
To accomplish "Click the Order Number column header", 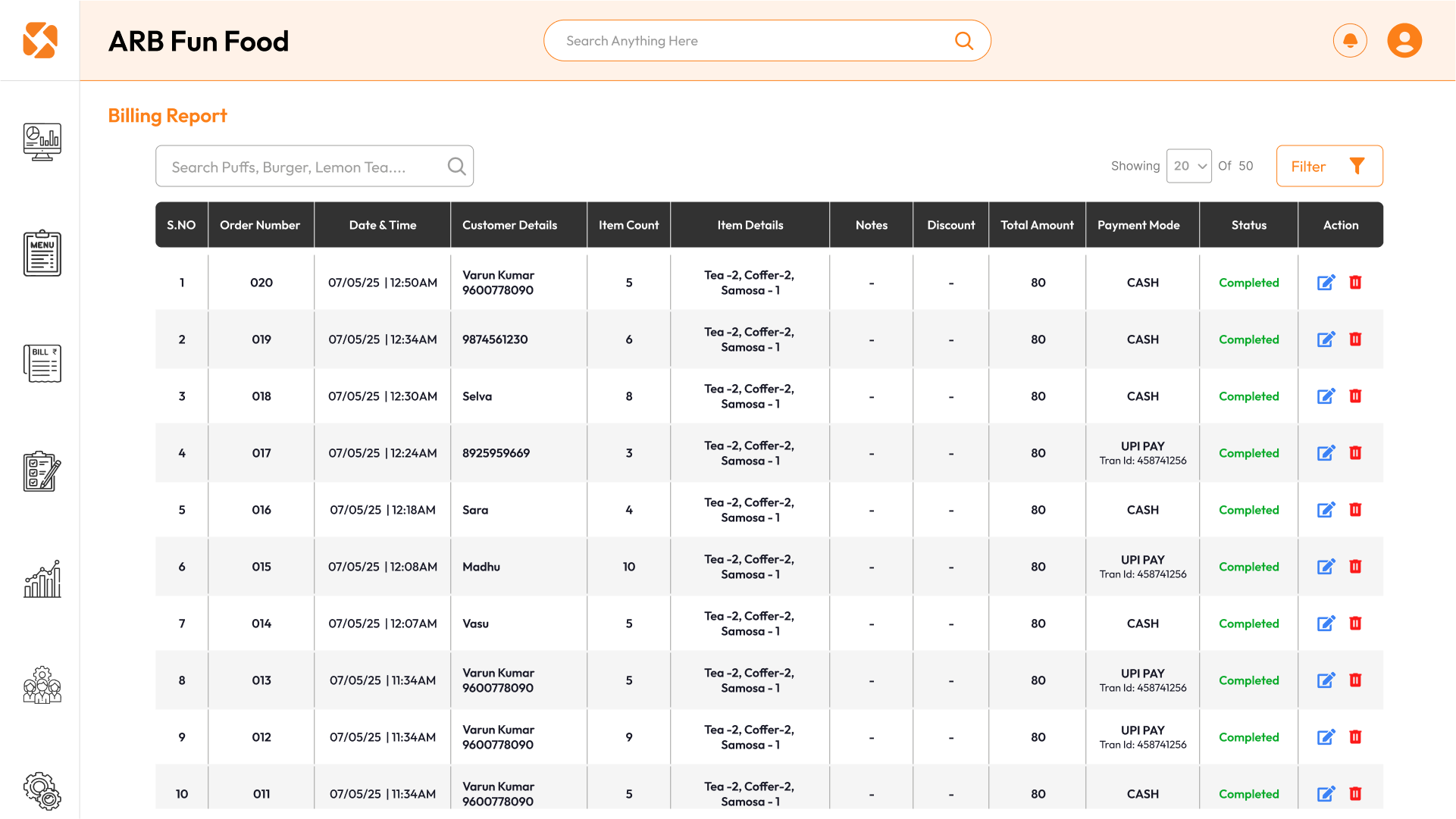I will (260, 225).
